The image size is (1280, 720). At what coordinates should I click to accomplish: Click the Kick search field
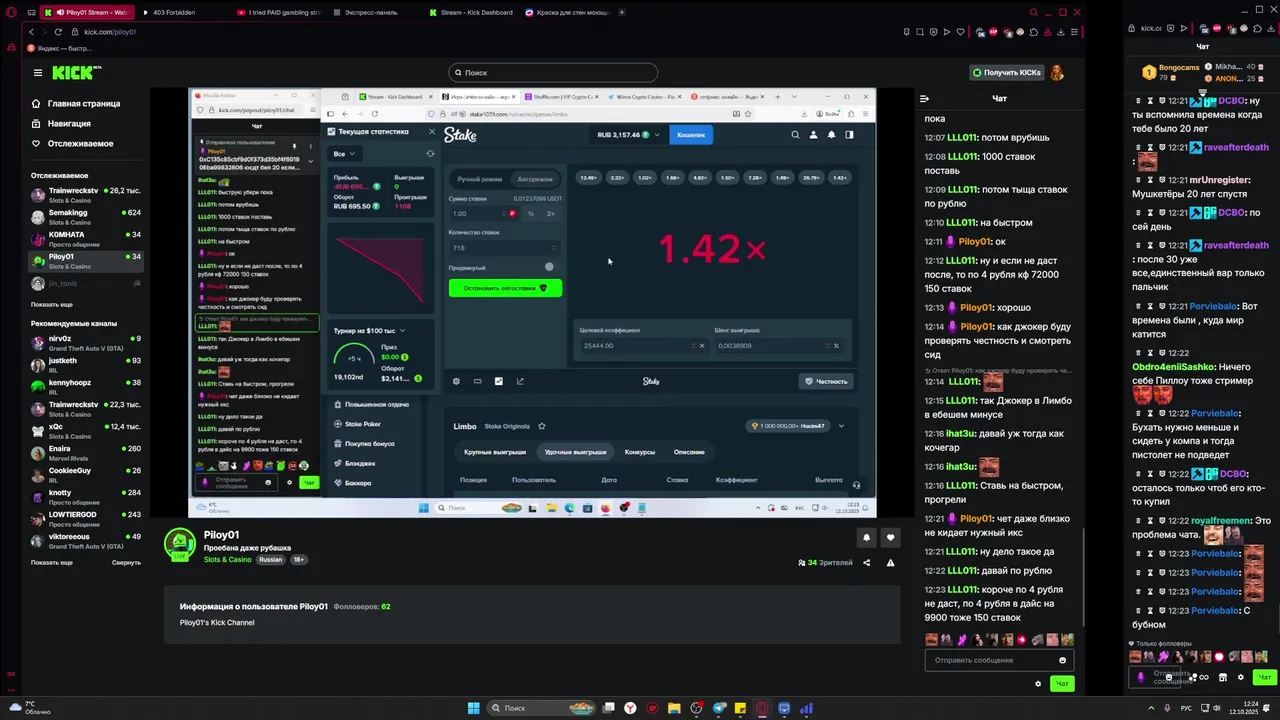(x=553, y=72)
